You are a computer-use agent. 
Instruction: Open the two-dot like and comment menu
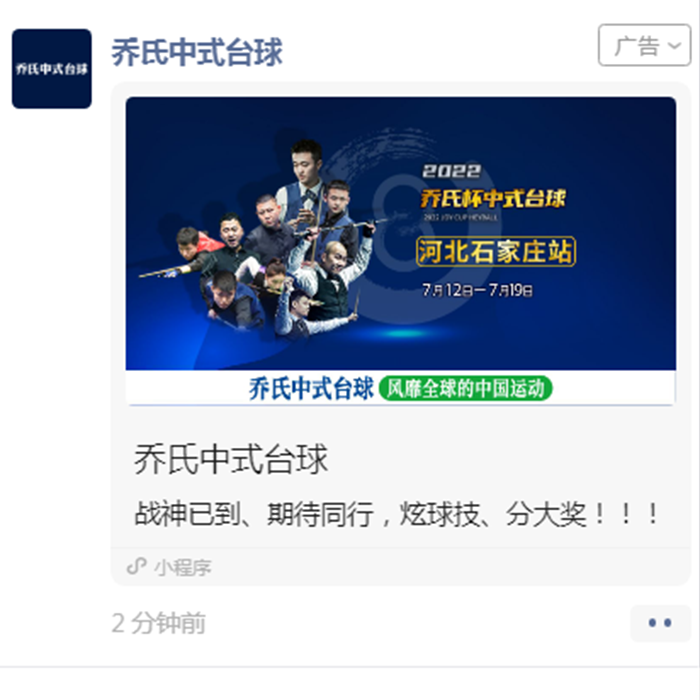point(660,623)
